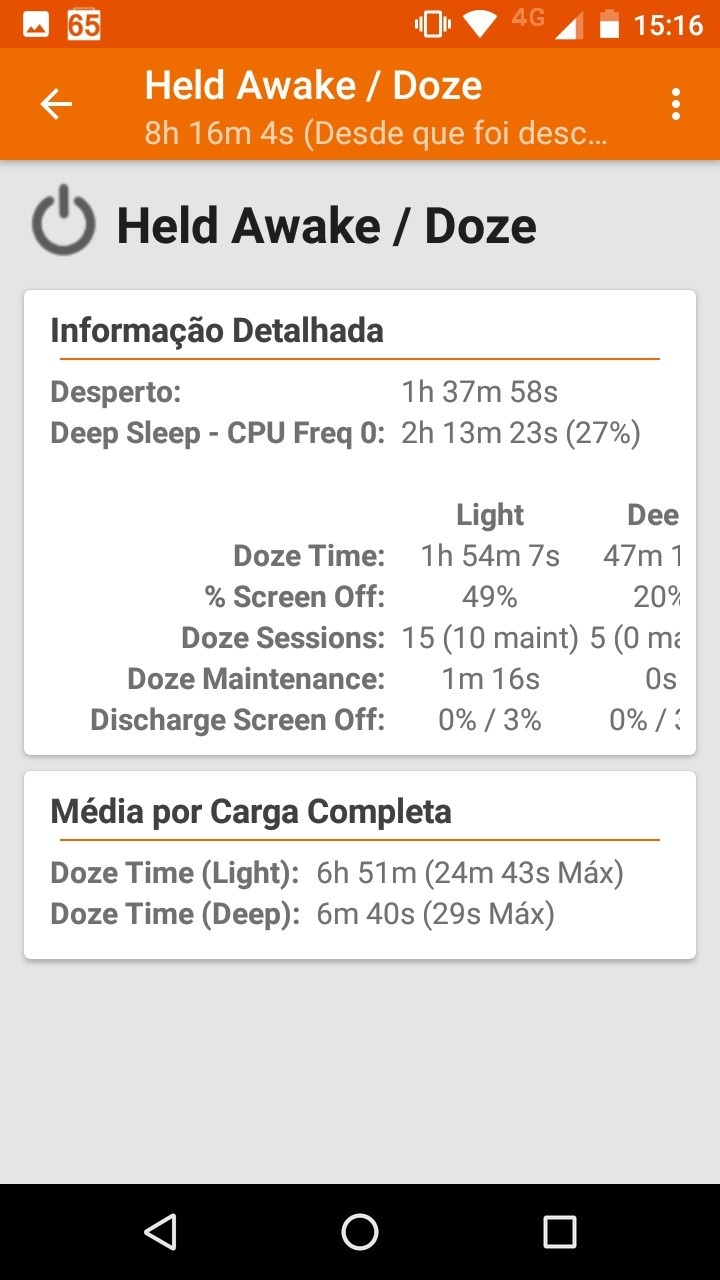The height and width of the screenshot is (1280, 720).
Task: Tap the Doze Sessions row label
Action: click(283, 638)
